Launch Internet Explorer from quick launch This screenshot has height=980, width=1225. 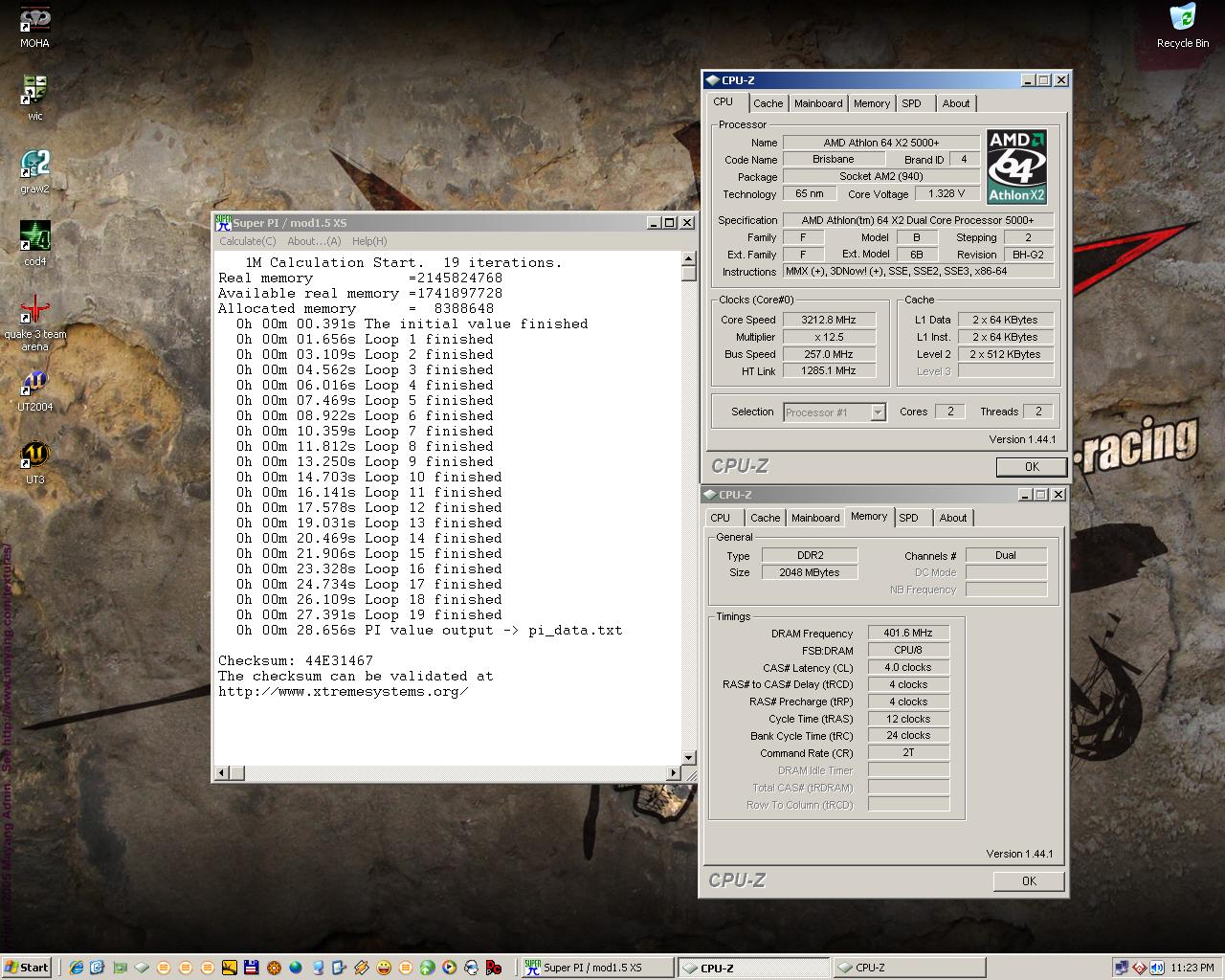pos(76,968)
